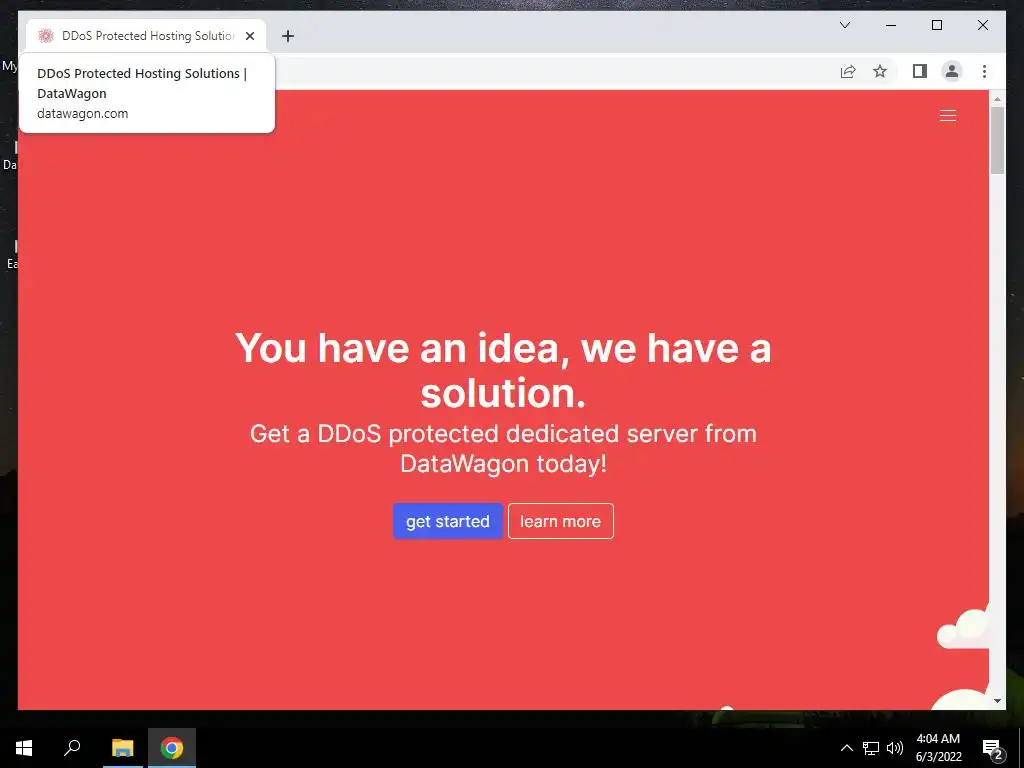Click the get started button

(x=447, y=521)
